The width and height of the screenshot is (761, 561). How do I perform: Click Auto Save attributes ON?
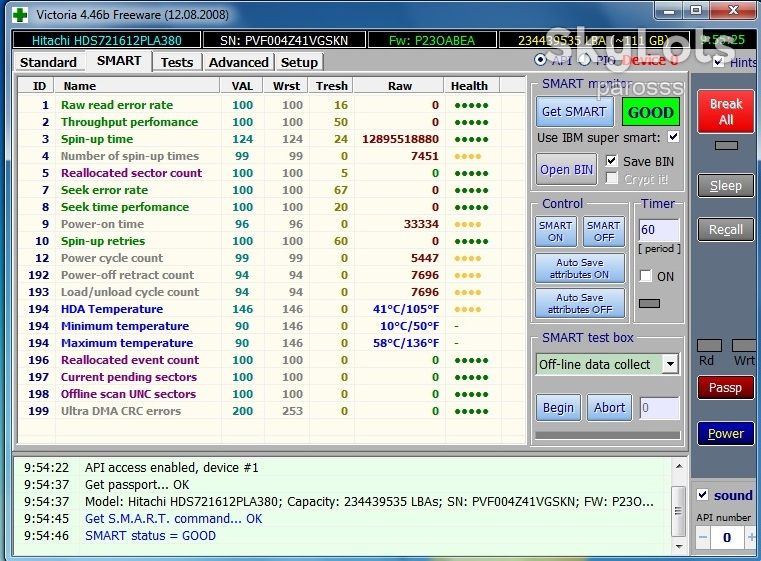pyautogui.click(x=580, y=268)
